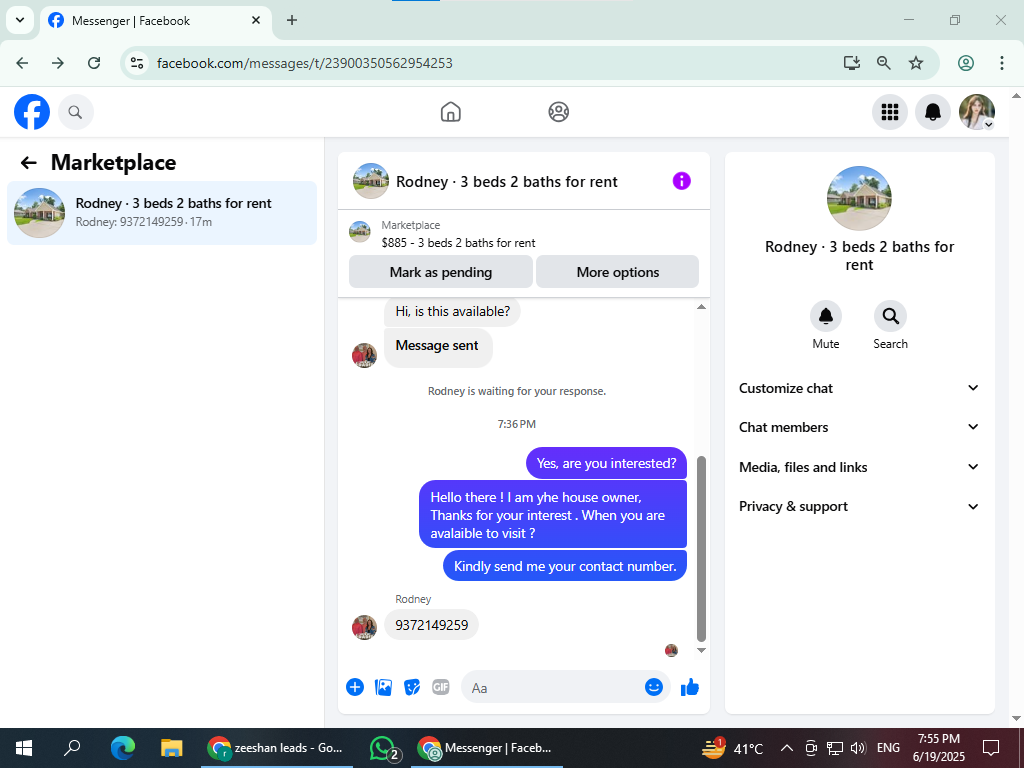Attach a photo using the image icon

click(383, 687)
